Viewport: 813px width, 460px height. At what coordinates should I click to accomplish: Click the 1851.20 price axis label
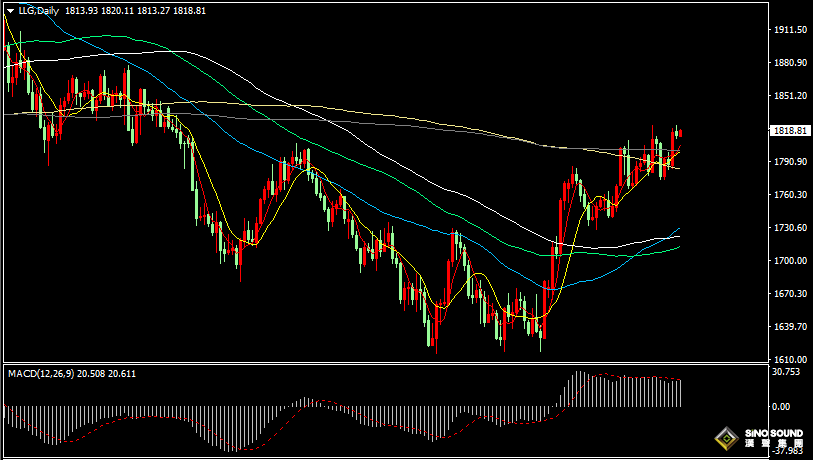[x=790, y=96]
